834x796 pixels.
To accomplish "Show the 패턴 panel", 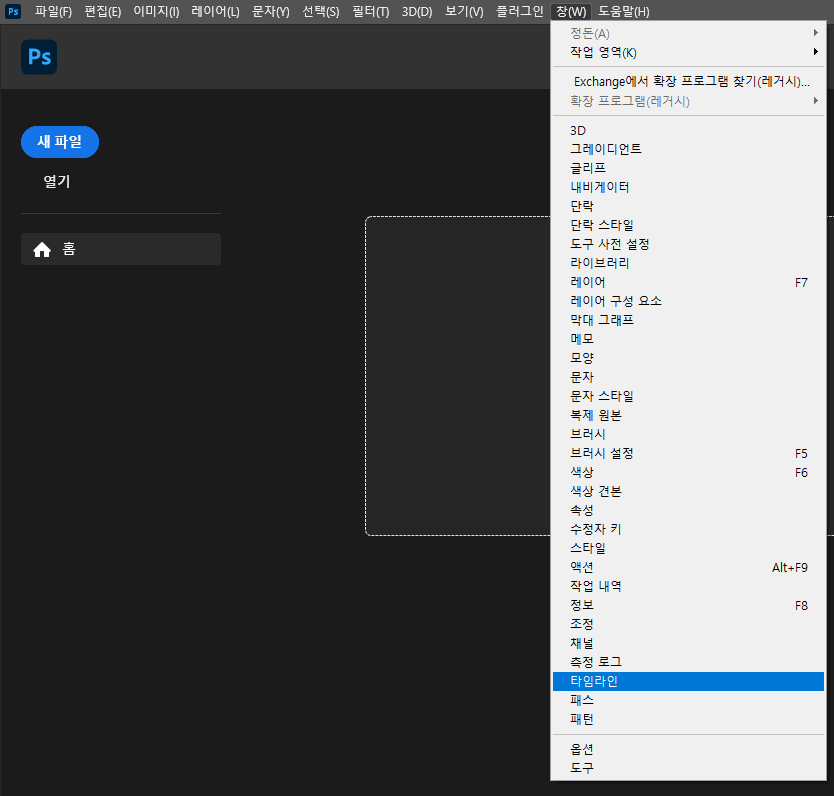I will (688, 719).
